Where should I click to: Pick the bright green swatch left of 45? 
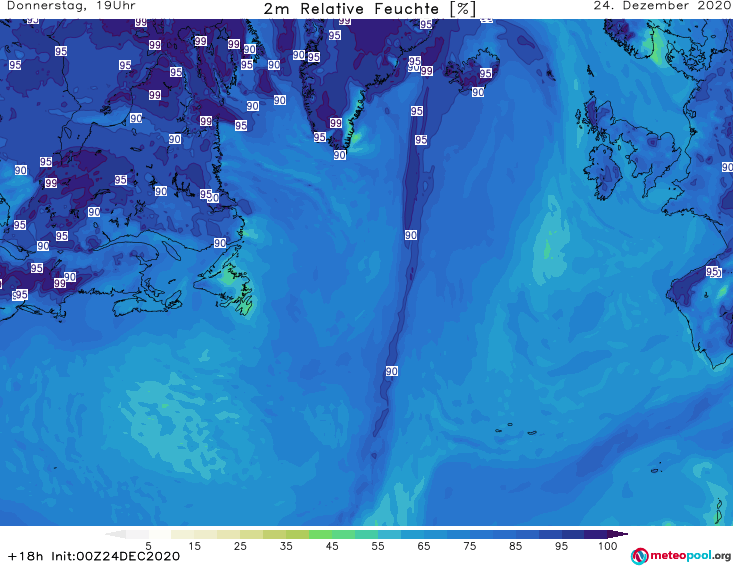320,534
